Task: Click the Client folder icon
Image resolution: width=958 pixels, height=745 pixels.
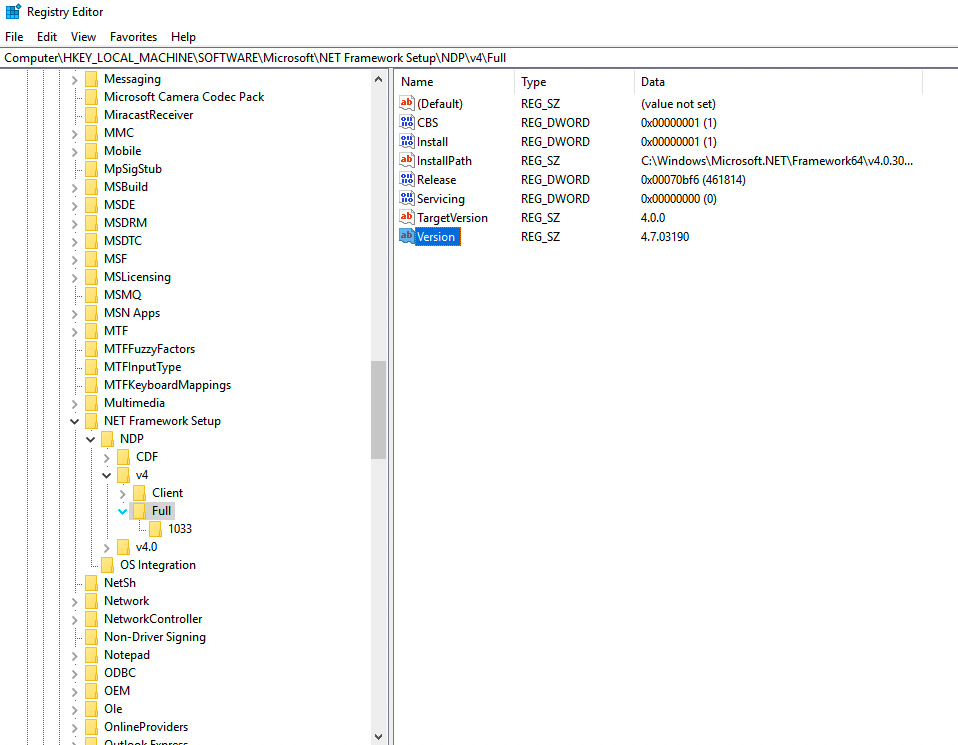Action: (x=139, y=493)
